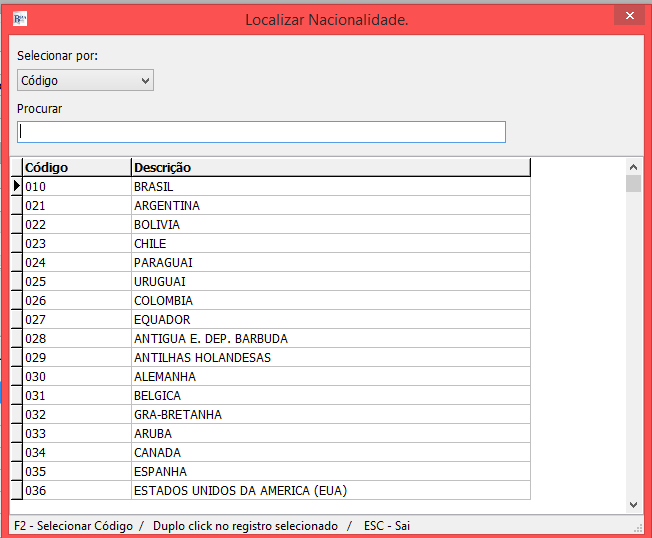Pick the ALEMANHA nationality row

click(164, 376)
